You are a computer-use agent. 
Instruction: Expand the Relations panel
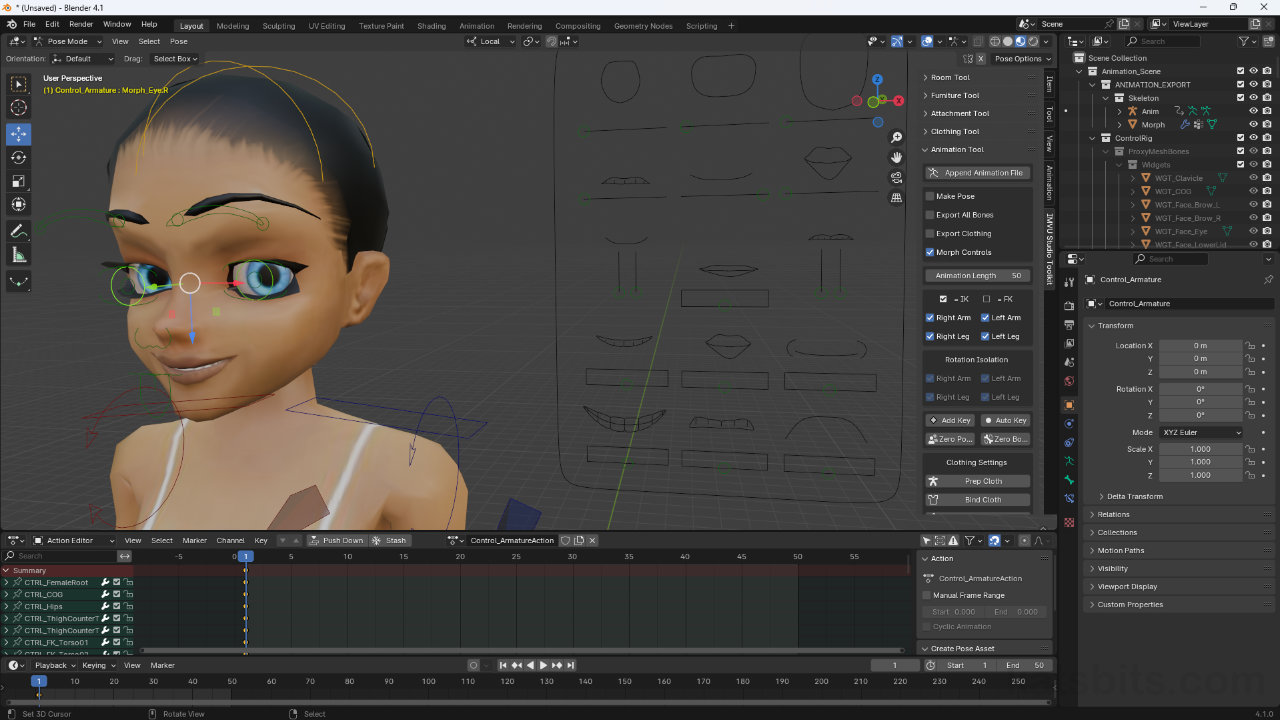[1113, 514]
